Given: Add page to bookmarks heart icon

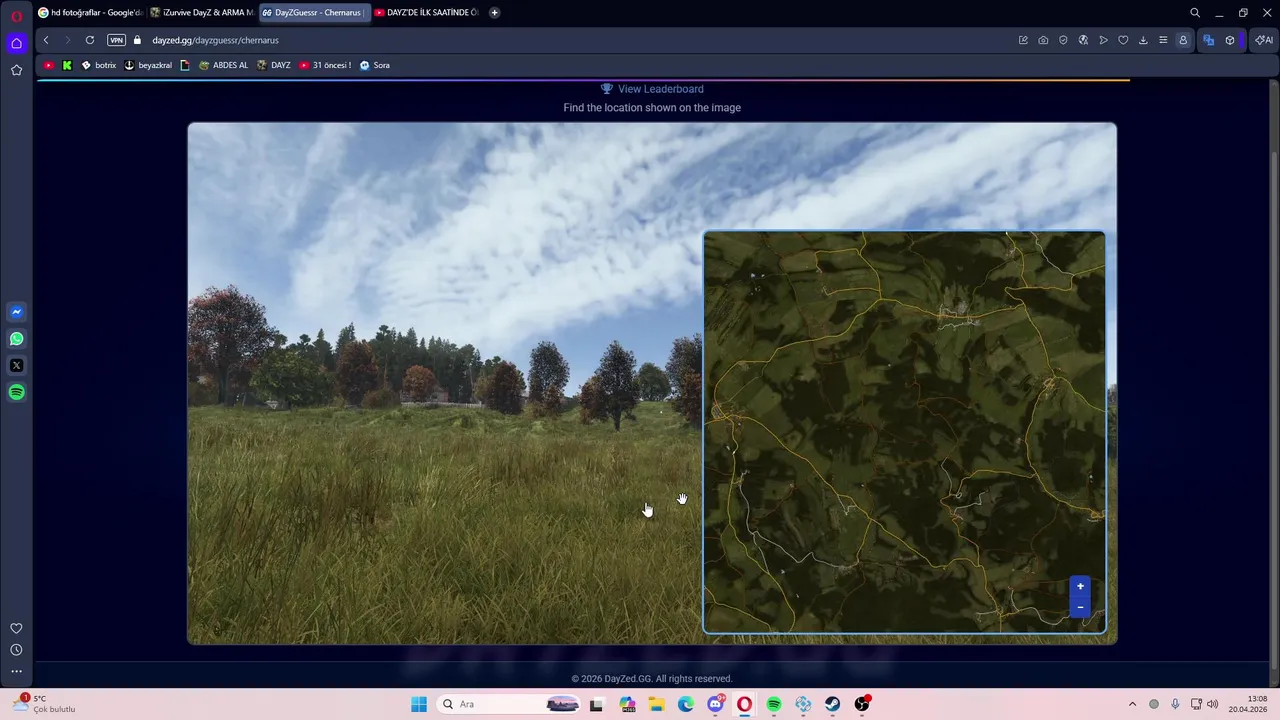Looking at the screenshot, I should pyautogui.click(x=1123, y=40).
